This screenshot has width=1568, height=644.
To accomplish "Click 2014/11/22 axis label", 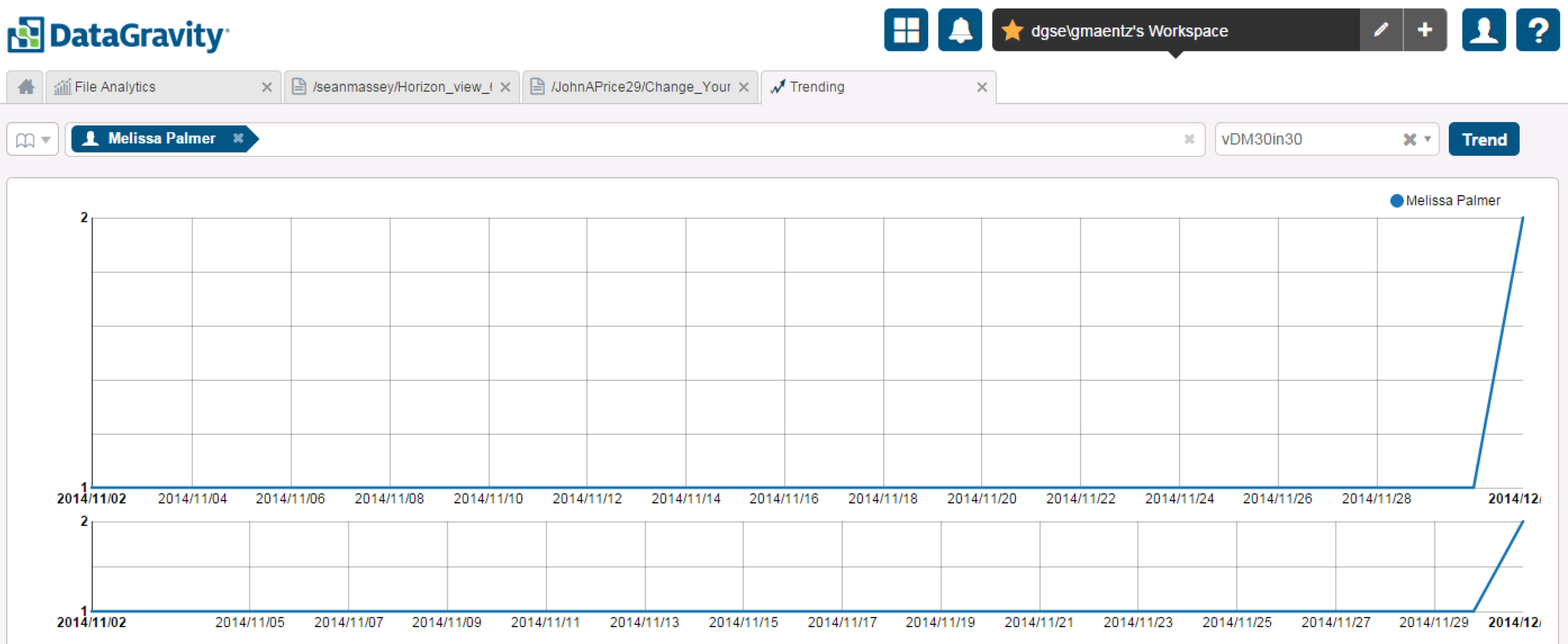I will click(1081, 498).
